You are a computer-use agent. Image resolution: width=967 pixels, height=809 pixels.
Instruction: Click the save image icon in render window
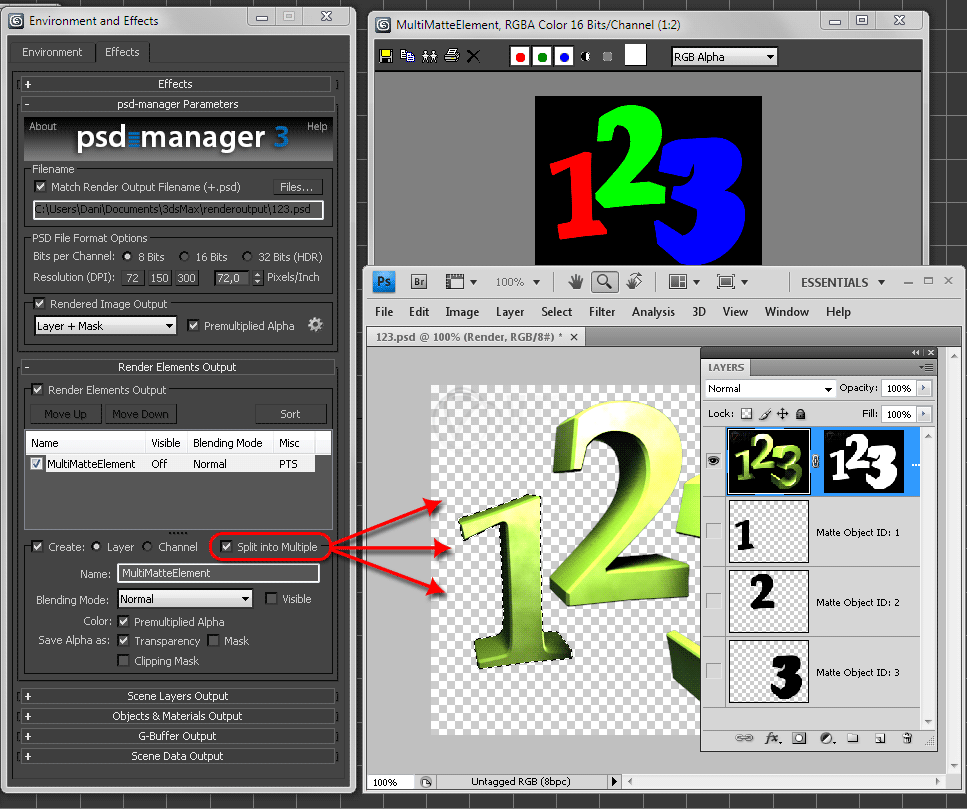tap(386, 56)
